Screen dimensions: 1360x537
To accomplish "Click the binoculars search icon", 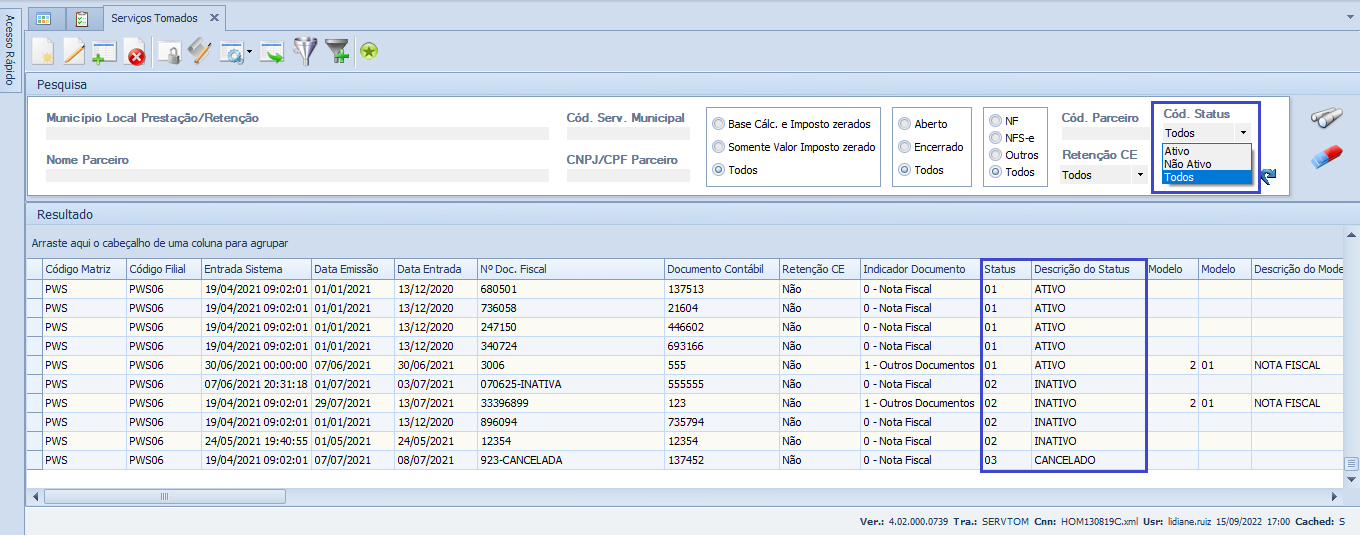I will point(1326,119).
